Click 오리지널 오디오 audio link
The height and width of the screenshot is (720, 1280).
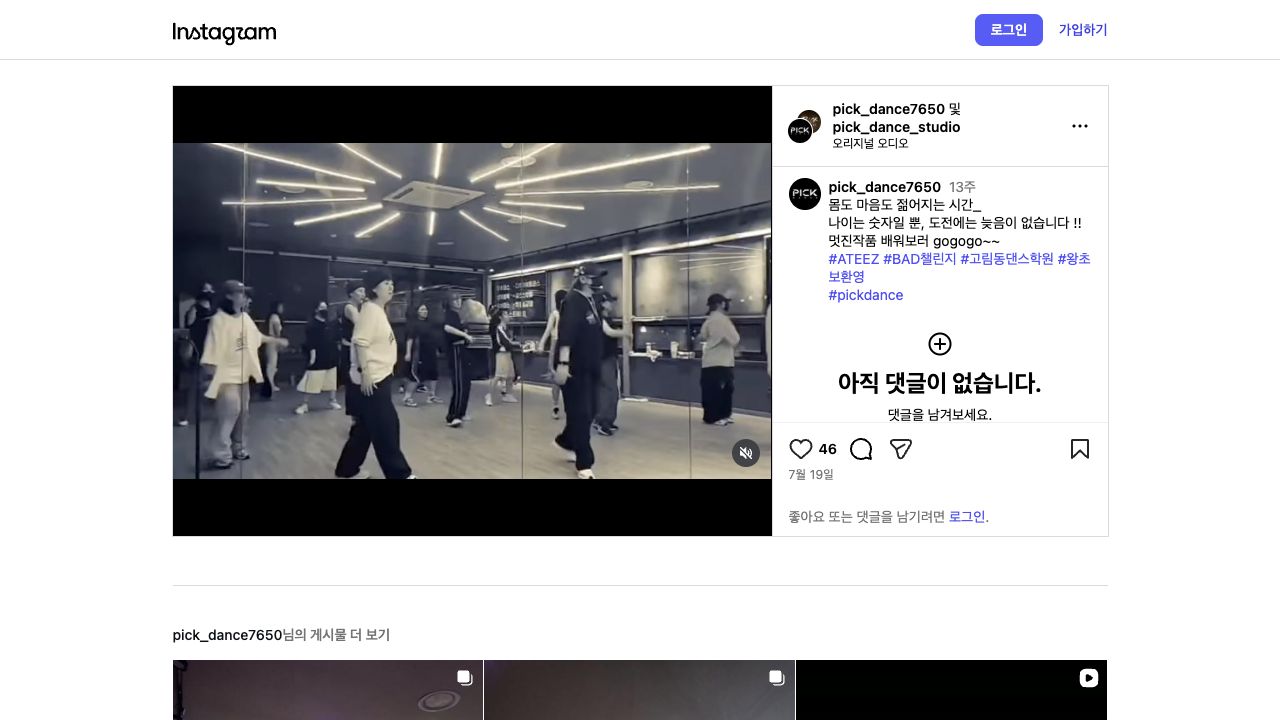(870, 144)
